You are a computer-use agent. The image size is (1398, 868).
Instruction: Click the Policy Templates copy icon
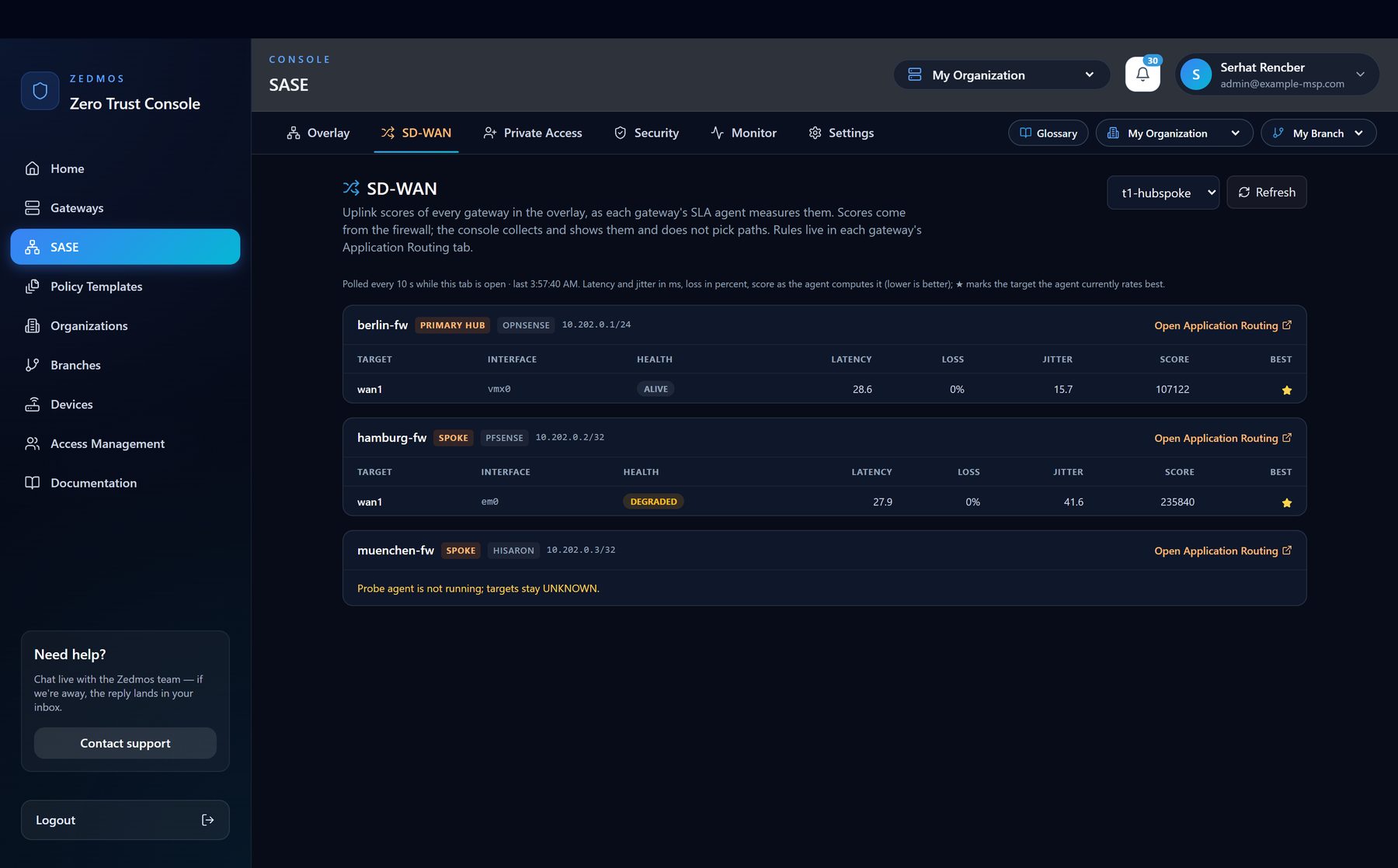[32, 286]
